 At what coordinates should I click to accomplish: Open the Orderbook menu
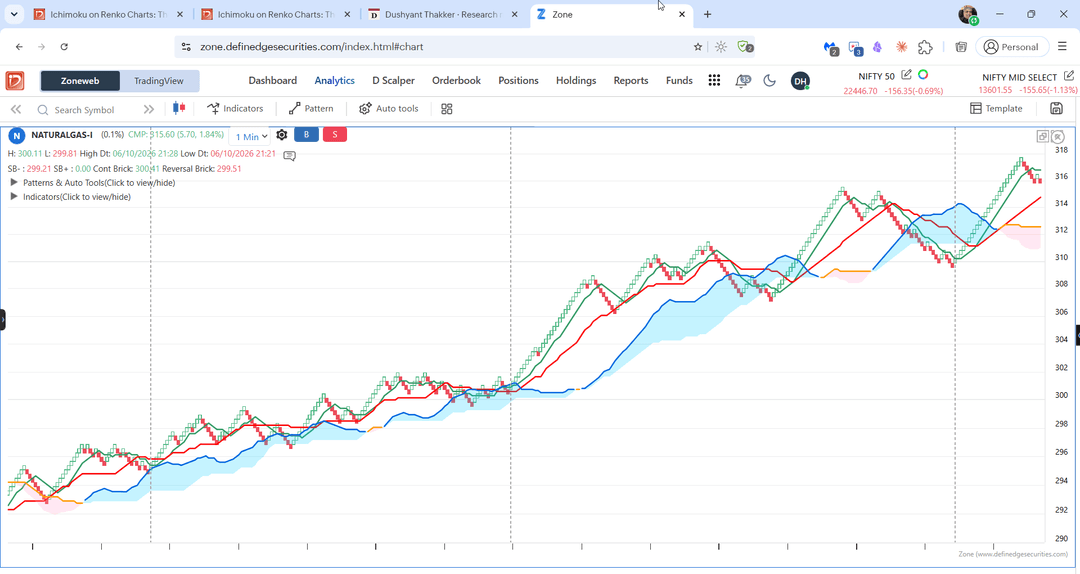(456, 81)
